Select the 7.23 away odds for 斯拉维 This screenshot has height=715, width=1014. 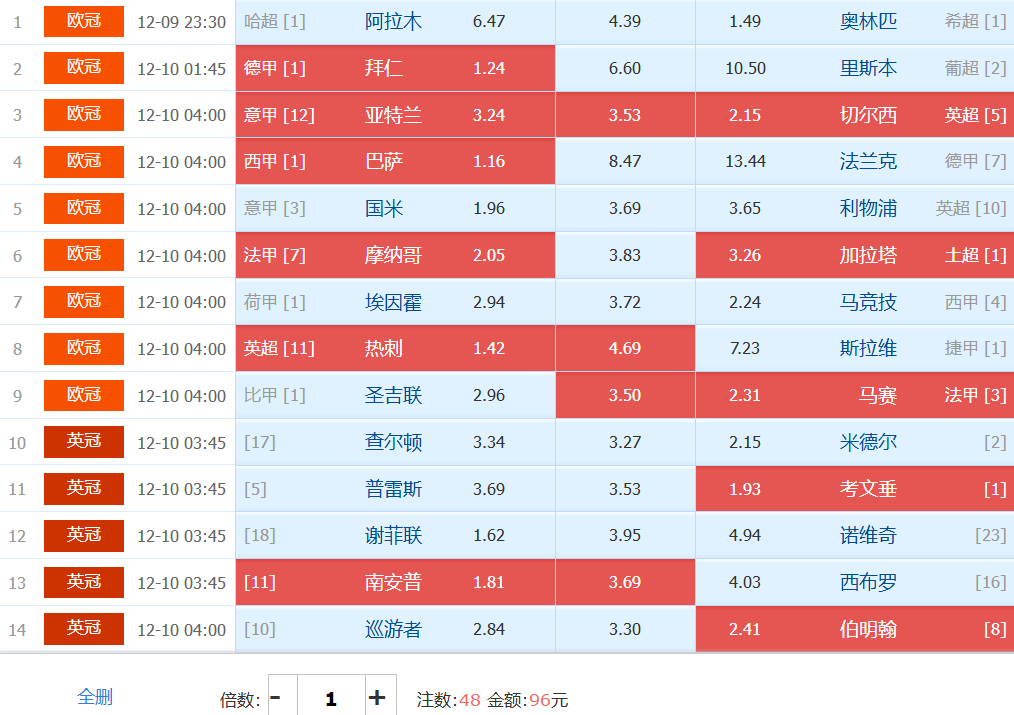pos(745,348)
